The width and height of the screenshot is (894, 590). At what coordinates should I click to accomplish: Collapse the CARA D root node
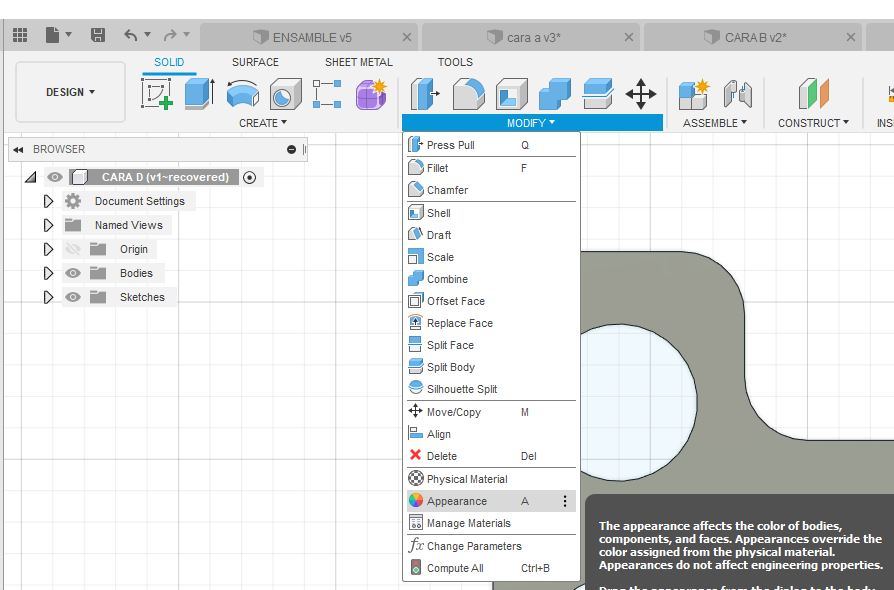(31, 177)
